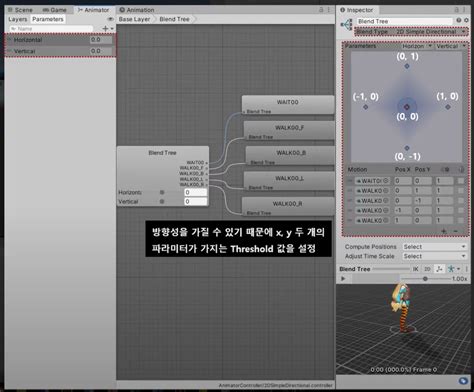Open the Adjust Time Scale Select dropdown

434,256
